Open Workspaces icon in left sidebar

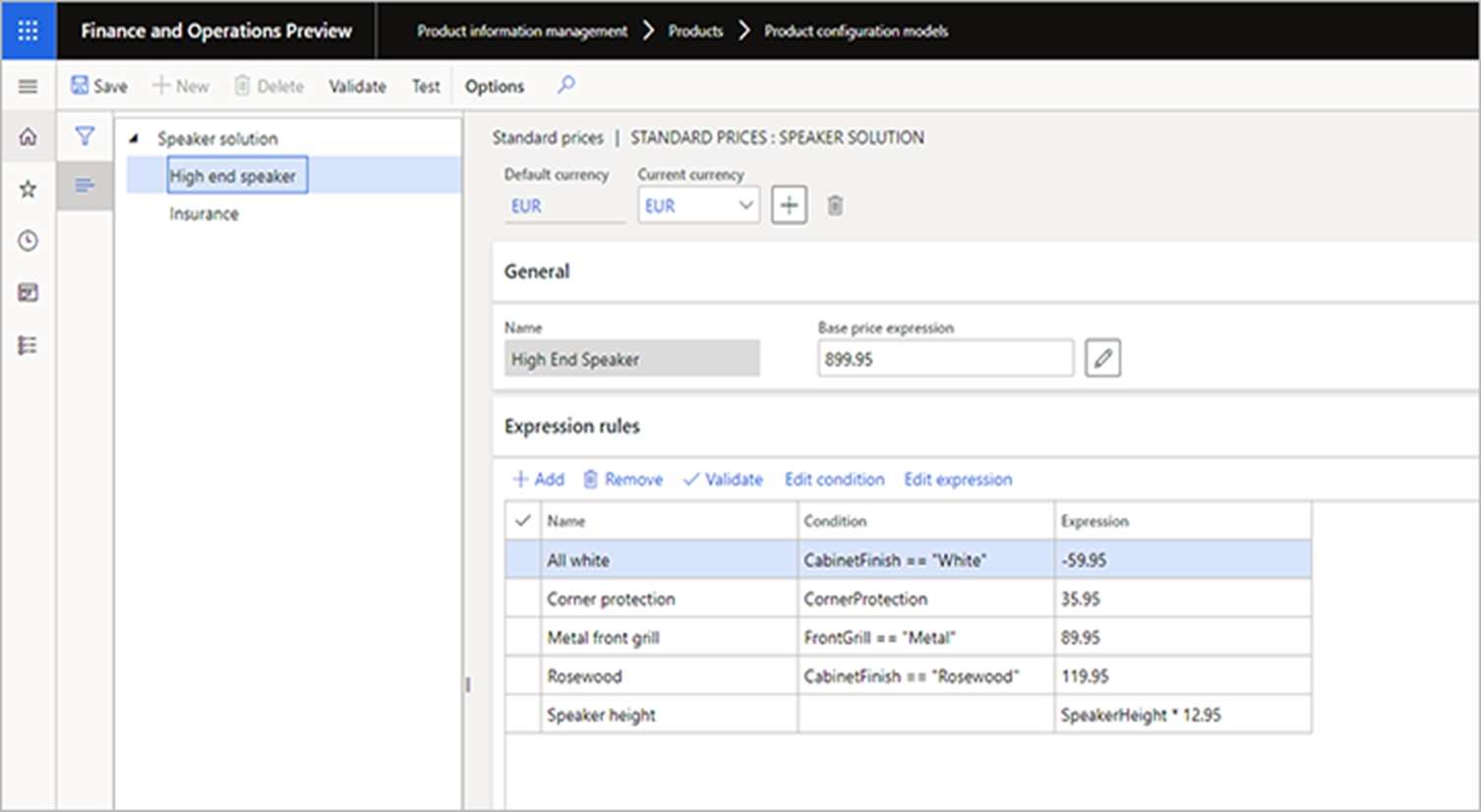28,293
